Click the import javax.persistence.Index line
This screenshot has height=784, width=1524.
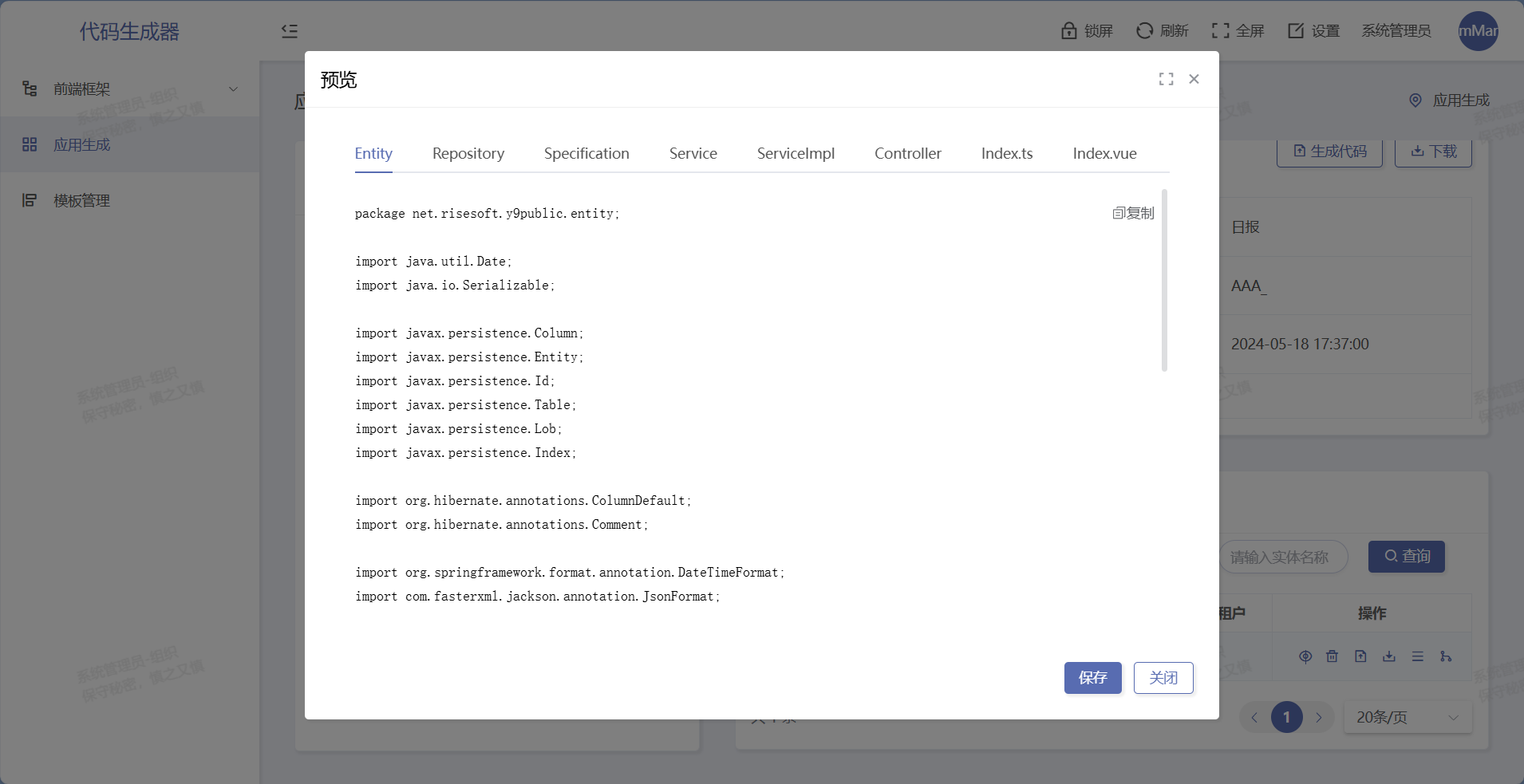pos(466,453)
